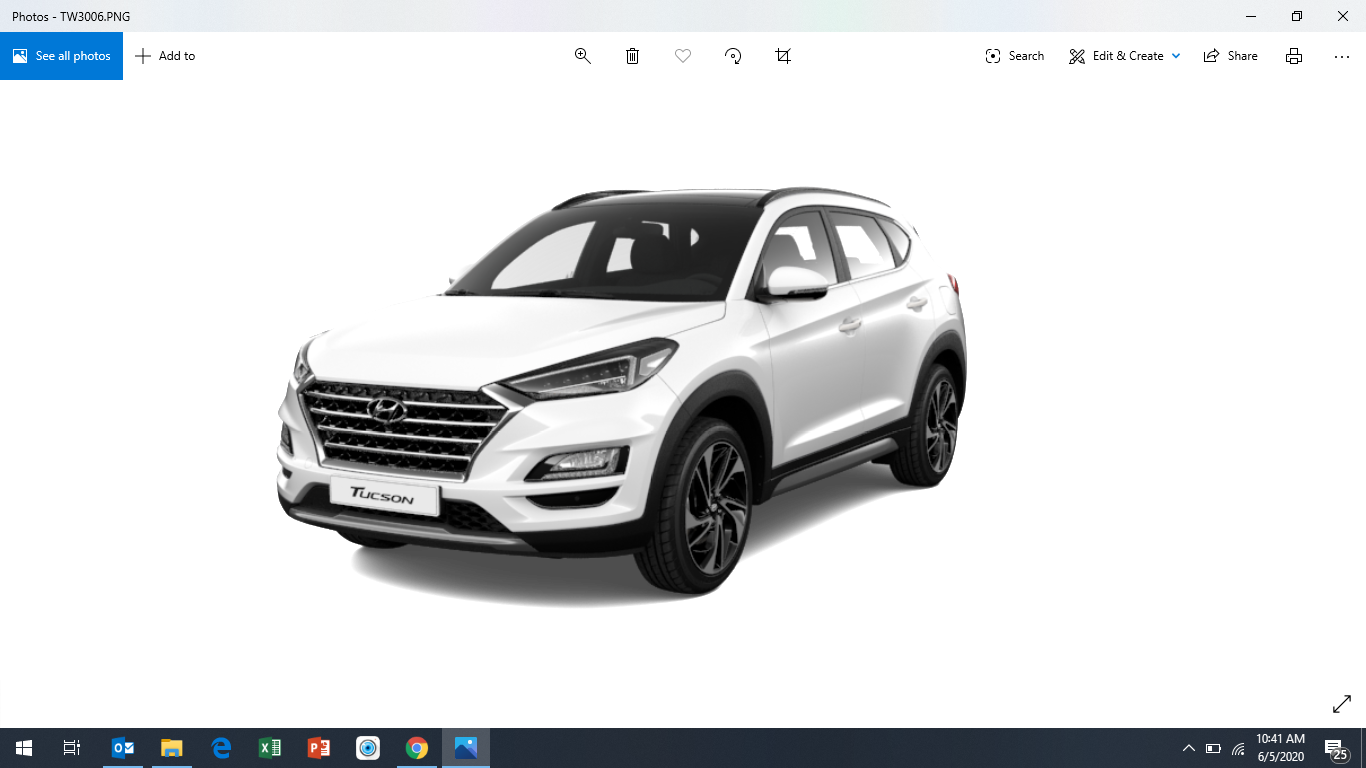Launch Outlook from the taskbar
The image size is (1366, 768).
(x=123, y=748)
